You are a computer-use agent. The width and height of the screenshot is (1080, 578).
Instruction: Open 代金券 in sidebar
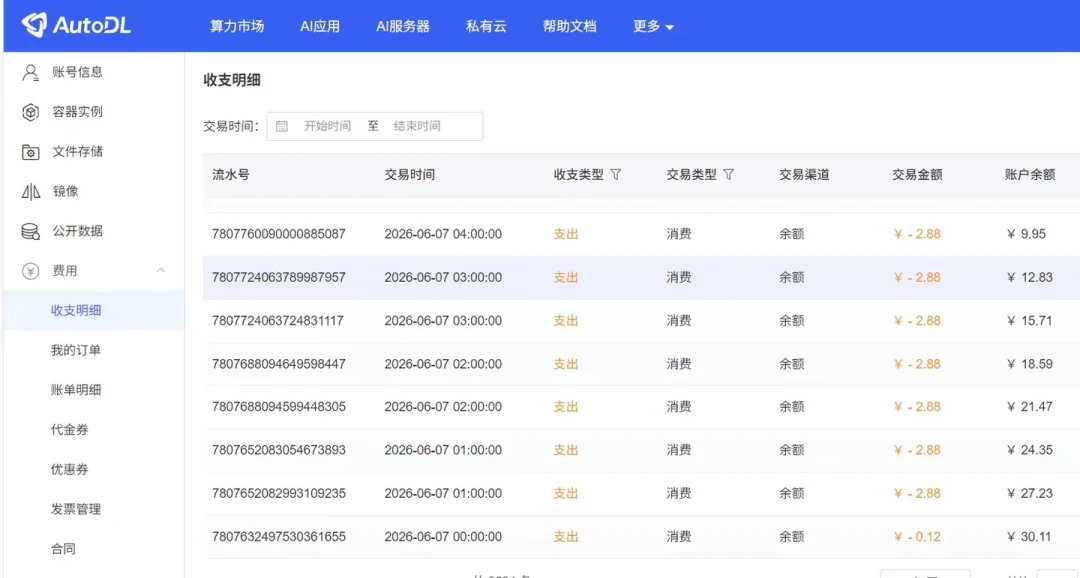pyautogui.click(x=70, y=430)
